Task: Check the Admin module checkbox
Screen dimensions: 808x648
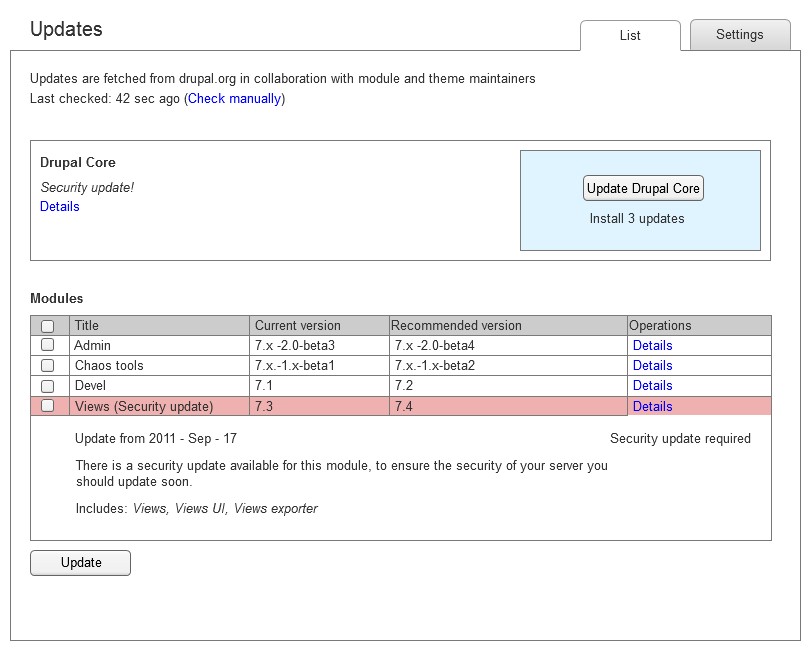Action: [47, 345]
